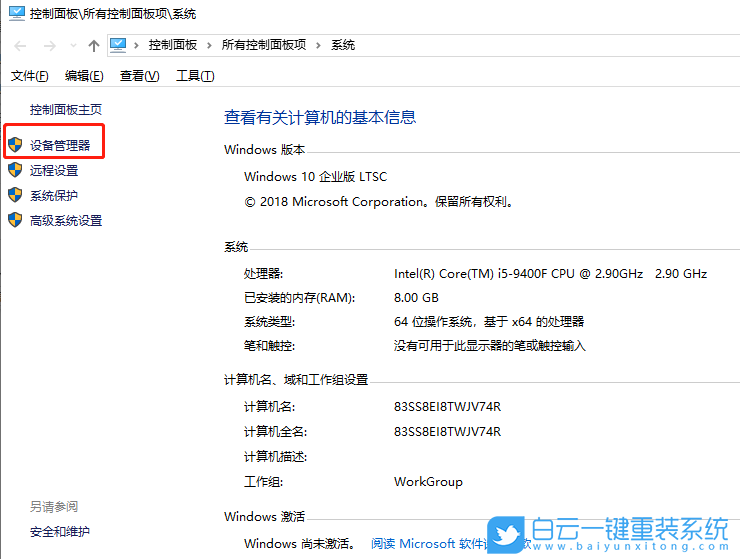Screen dimensions: 740x559
Task: Click computer name 83SS8EI8TWJV74R beside 计算机名
Action: pyautogui.click(x=447, y=407)
